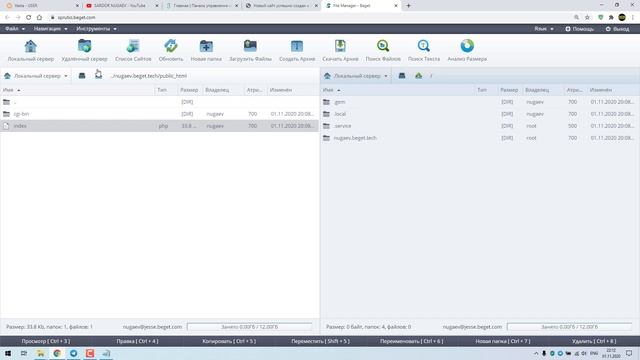Viewport: 640px width, 360px height.
Task: Create a folder with Новая папка icon
Action: 206,46
